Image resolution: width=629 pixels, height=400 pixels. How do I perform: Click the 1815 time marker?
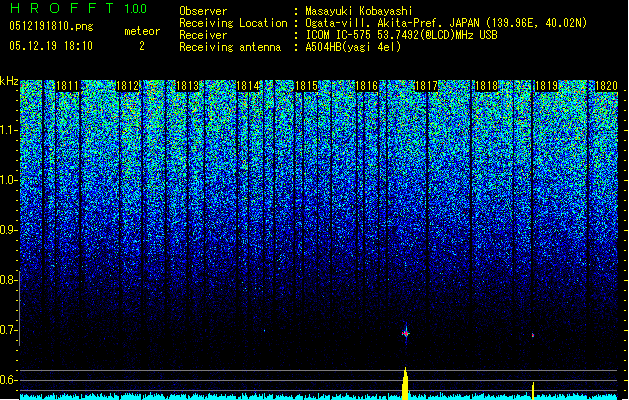tap(306, 86)
